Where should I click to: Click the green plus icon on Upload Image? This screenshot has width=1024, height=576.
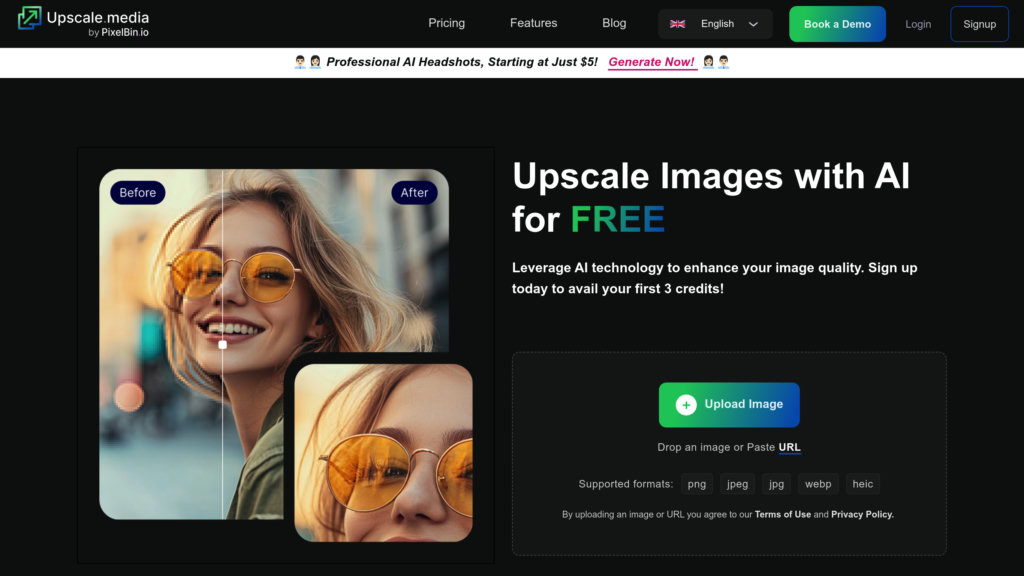[x=686, y=404]
